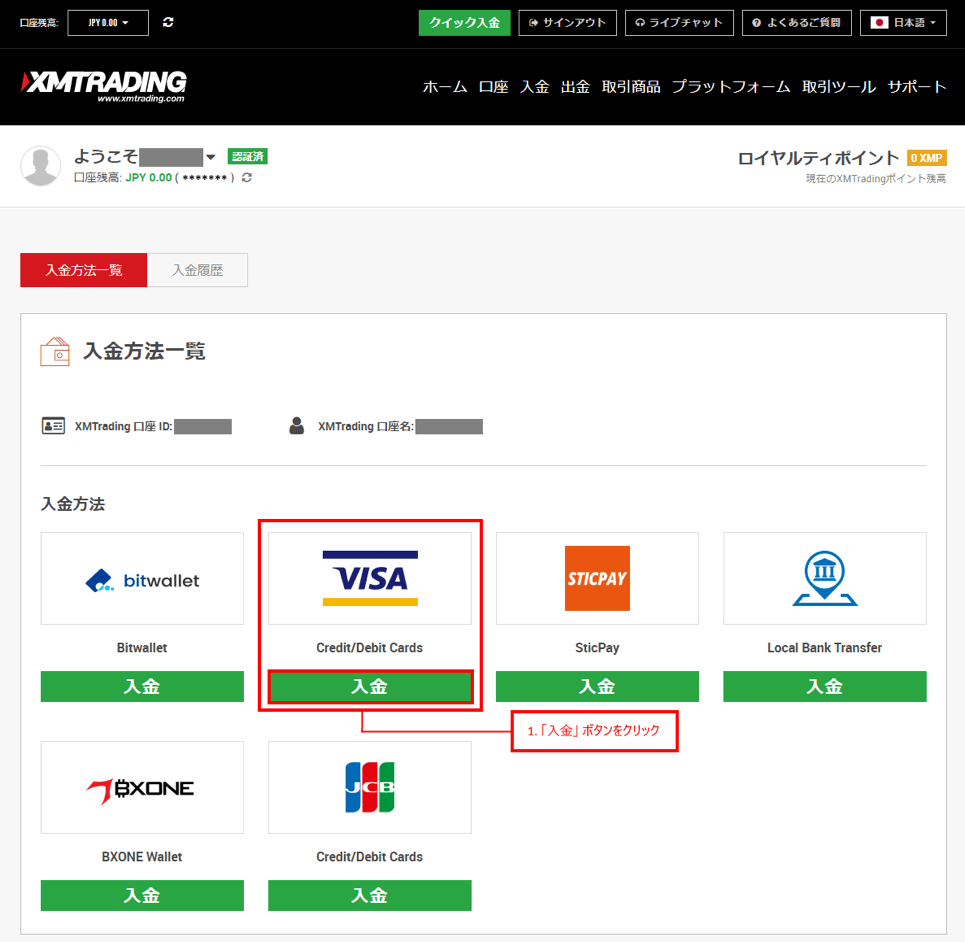Viewport: 965px width, 942px height.
Task: Open the JPY 0.00 balance dropdown
Action: (x=108, y=22)
